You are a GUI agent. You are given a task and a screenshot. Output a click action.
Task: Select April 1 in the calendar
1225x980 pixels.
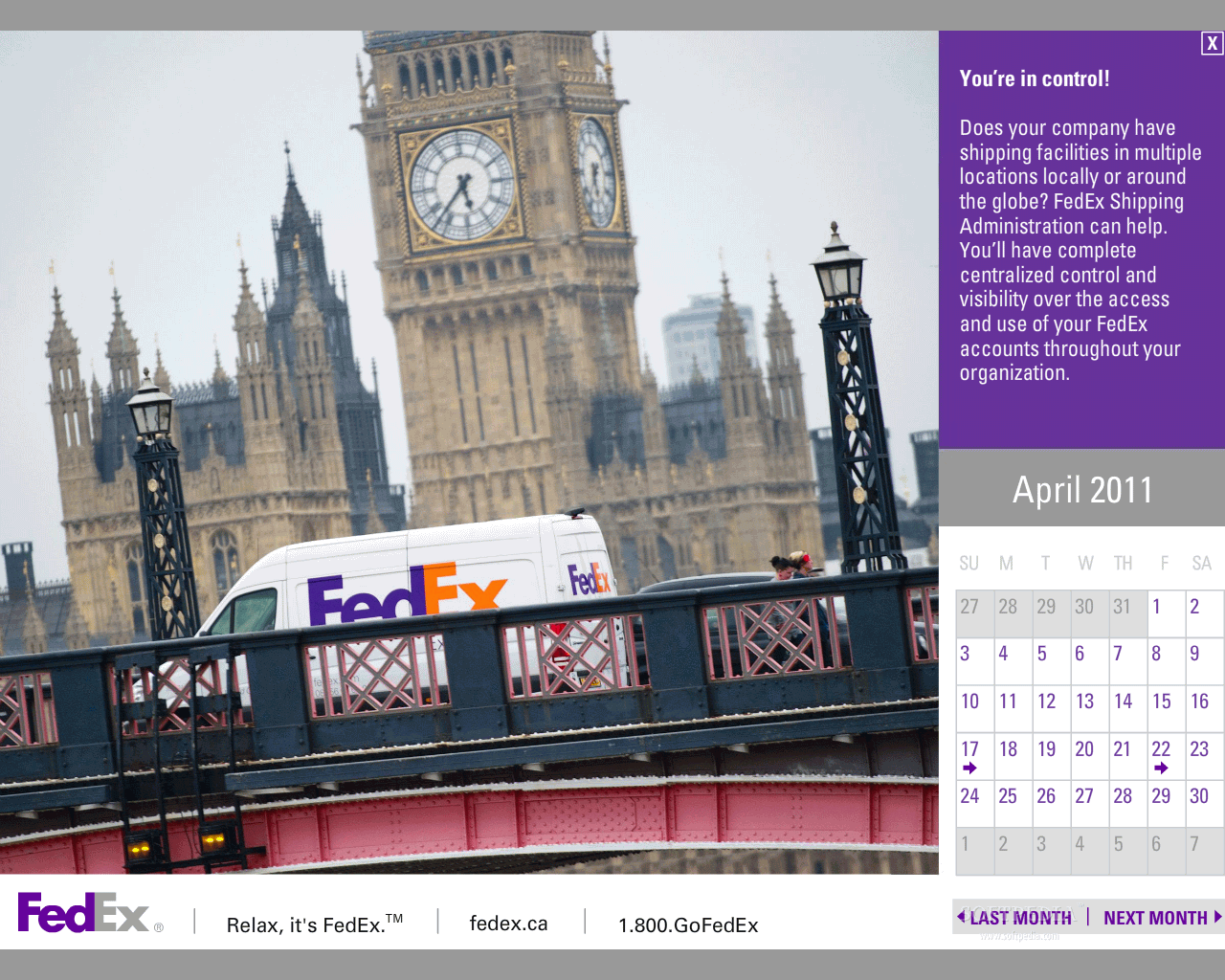(1167, 613)
